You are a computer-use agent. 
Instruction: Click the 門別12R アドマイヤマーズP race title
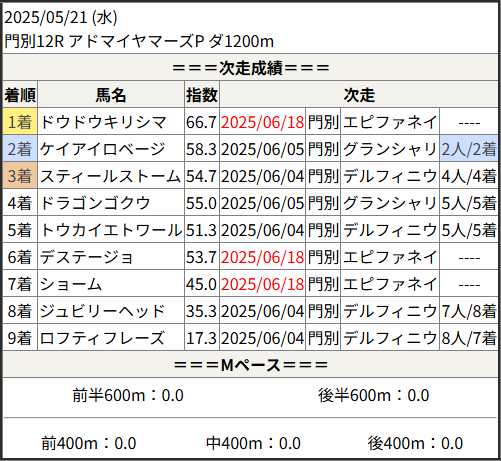pyautogui.click(x=139, y=42)
